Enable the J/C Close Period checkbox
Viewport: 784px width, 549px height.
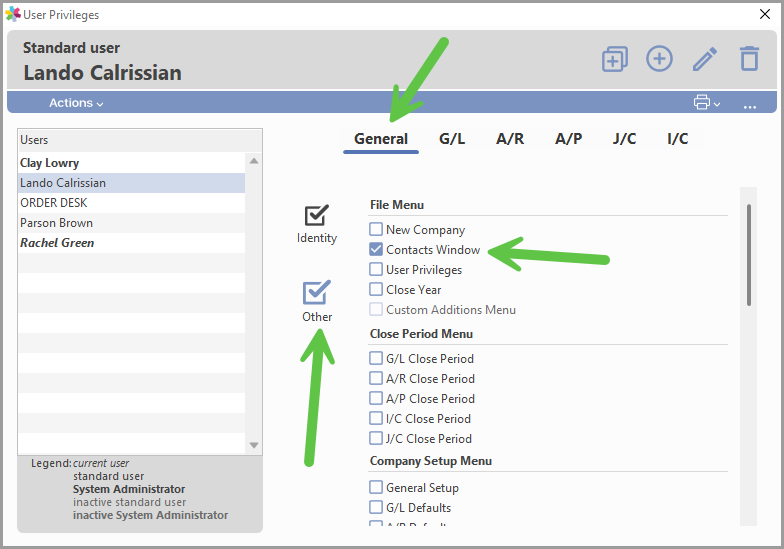(376, 438)
